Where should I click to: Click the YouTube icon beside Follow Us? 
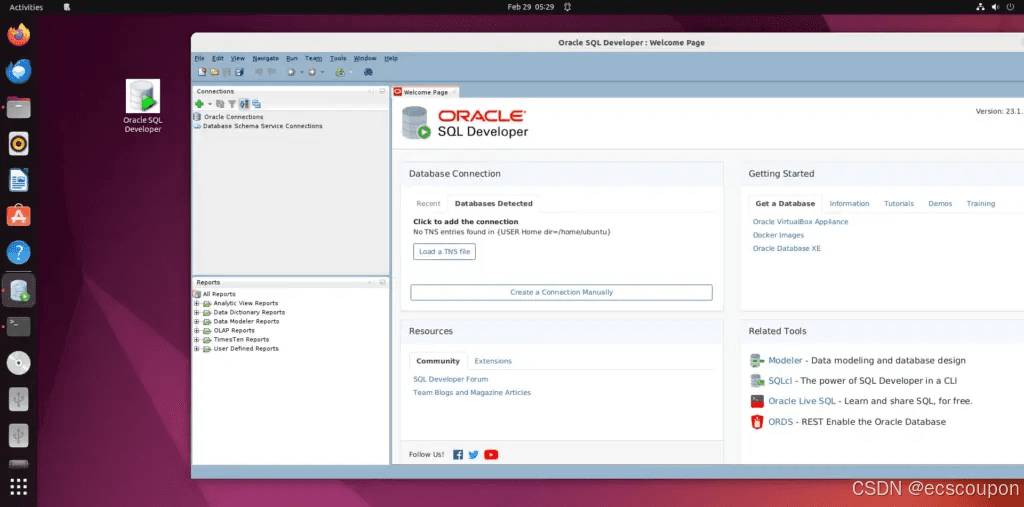pyautogui.click(x=491, y=455)
